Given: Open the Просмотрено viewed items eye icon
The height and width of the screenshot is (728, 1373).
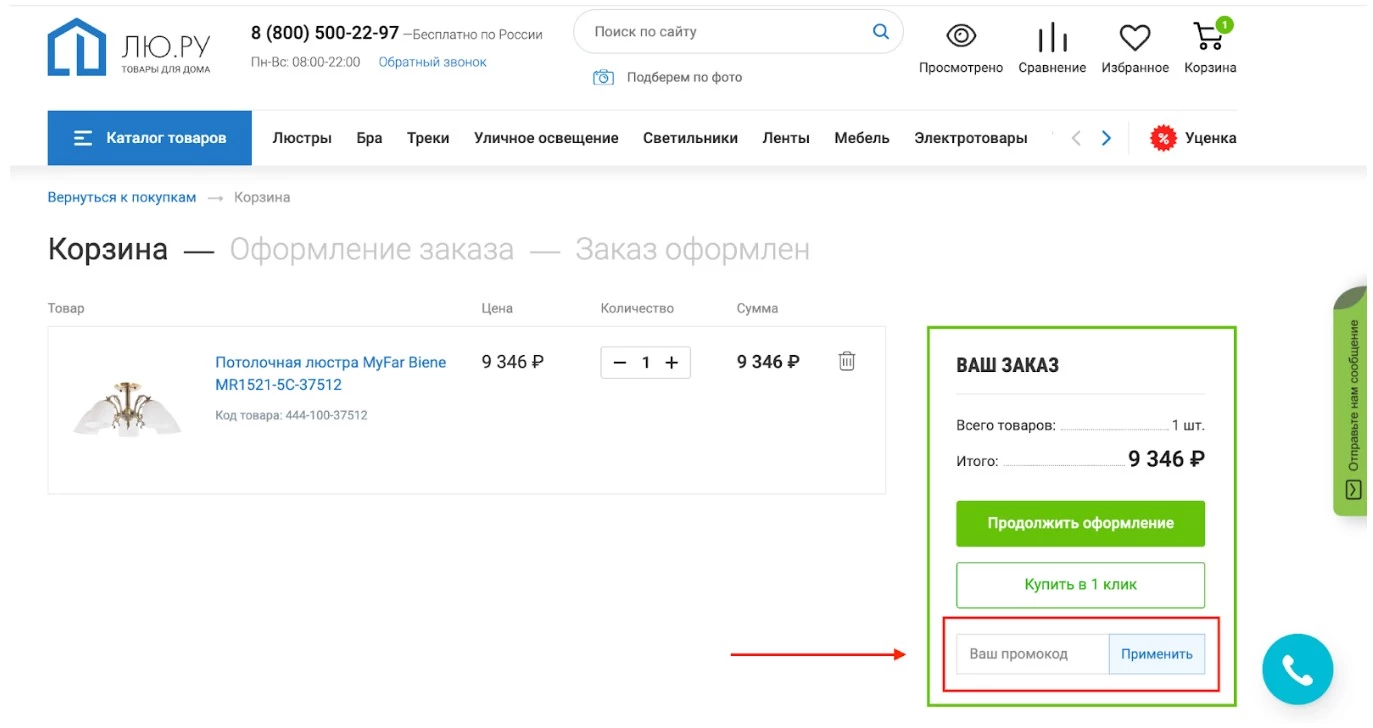Looking at the screenshot, I should pos(959,34).
